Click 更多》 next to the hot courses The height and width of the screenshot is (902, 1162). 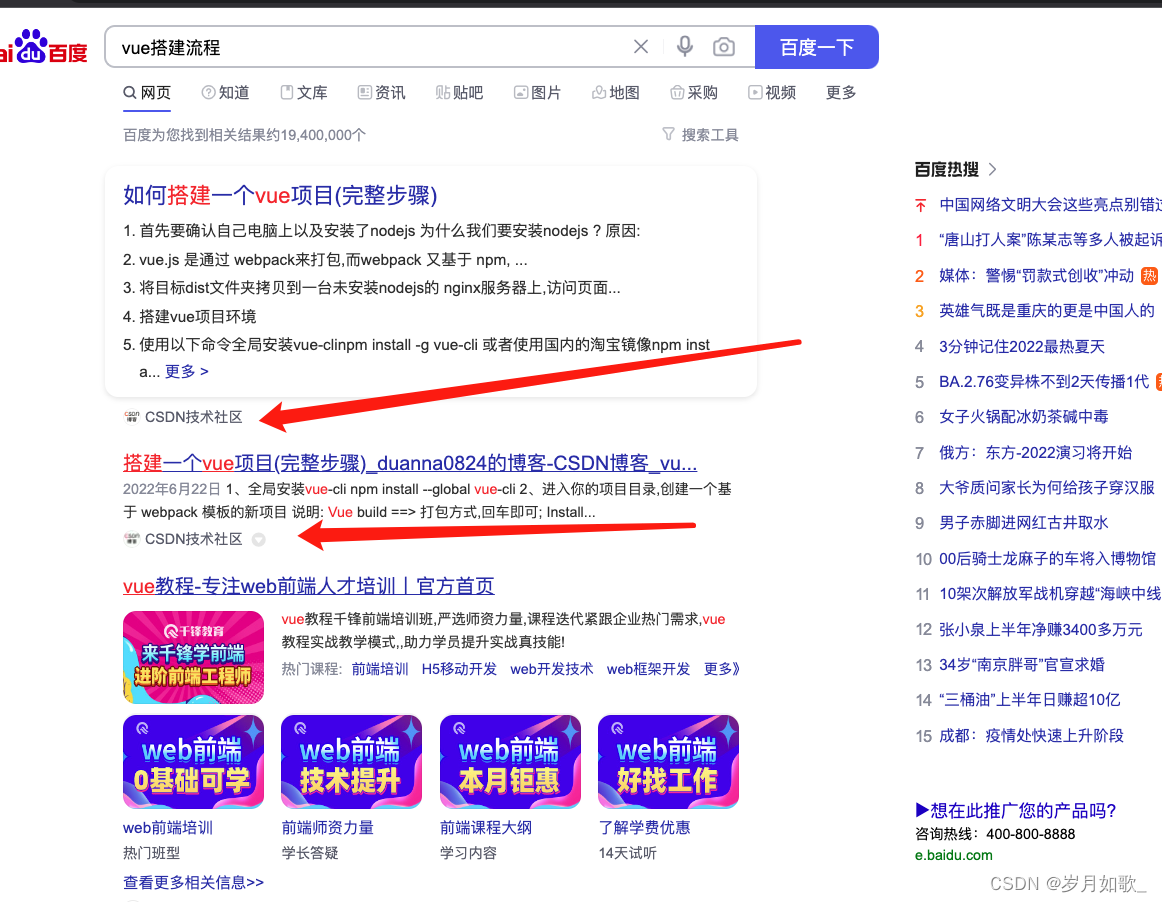[721, 669]
